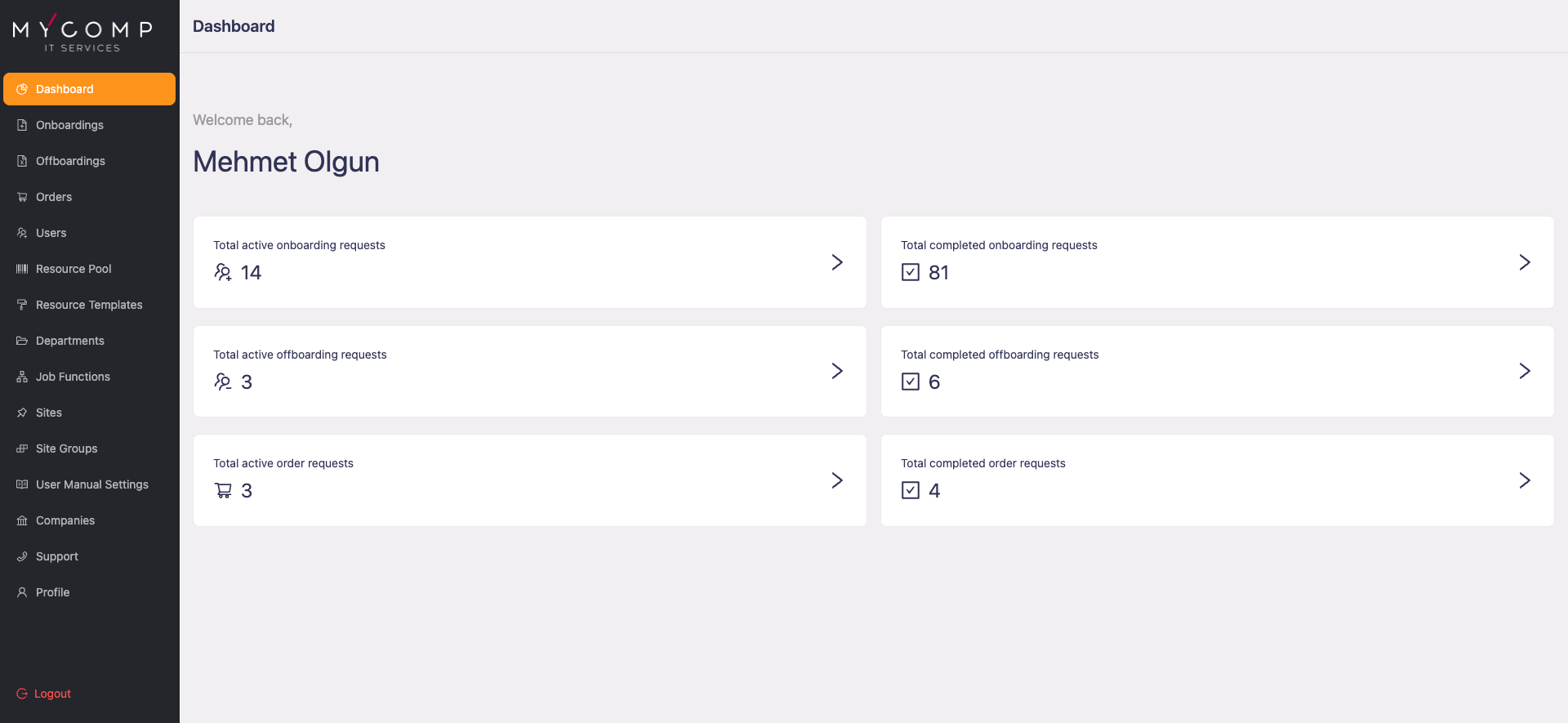Click checkmark icon beside 4 completed orders
This screenshot has height=723, width=1568.
click(x=911, y=490)
